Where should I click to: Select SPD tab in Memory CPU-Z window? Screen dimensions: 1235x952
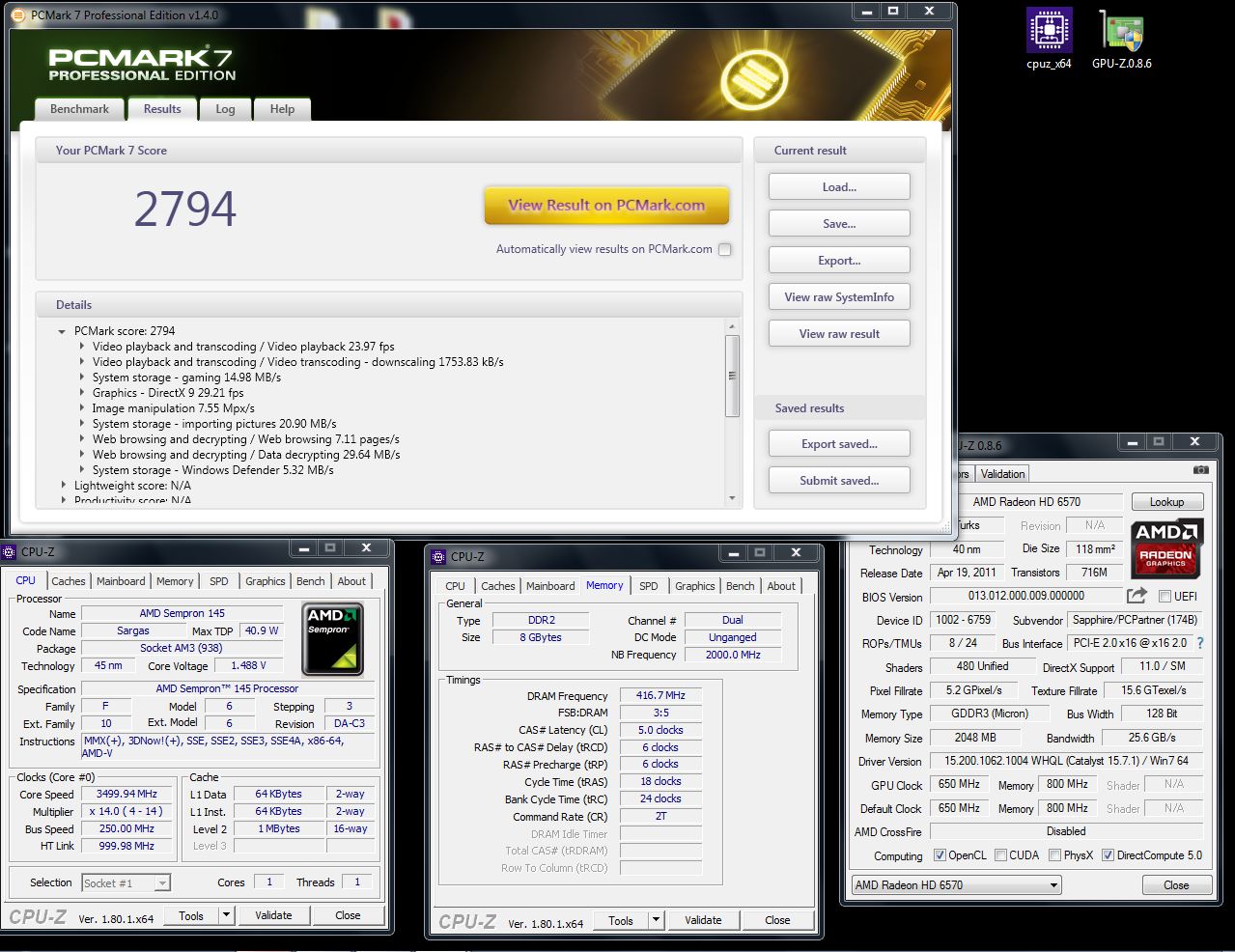[649, 586]
